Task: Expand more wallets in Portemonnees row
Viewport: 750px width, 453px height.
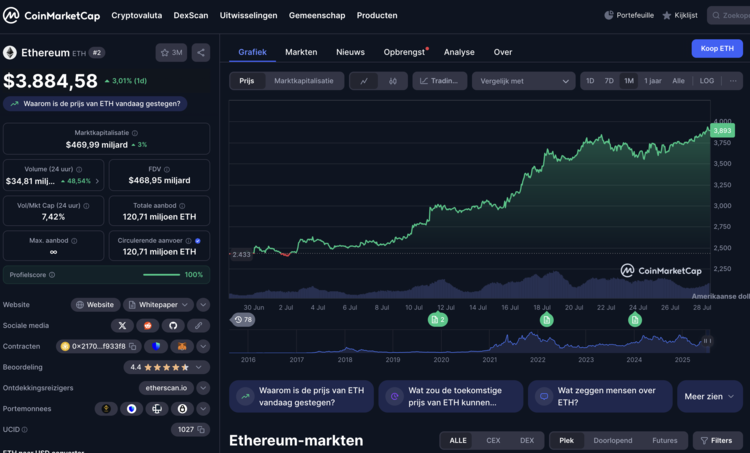Action: click(203, 409)
